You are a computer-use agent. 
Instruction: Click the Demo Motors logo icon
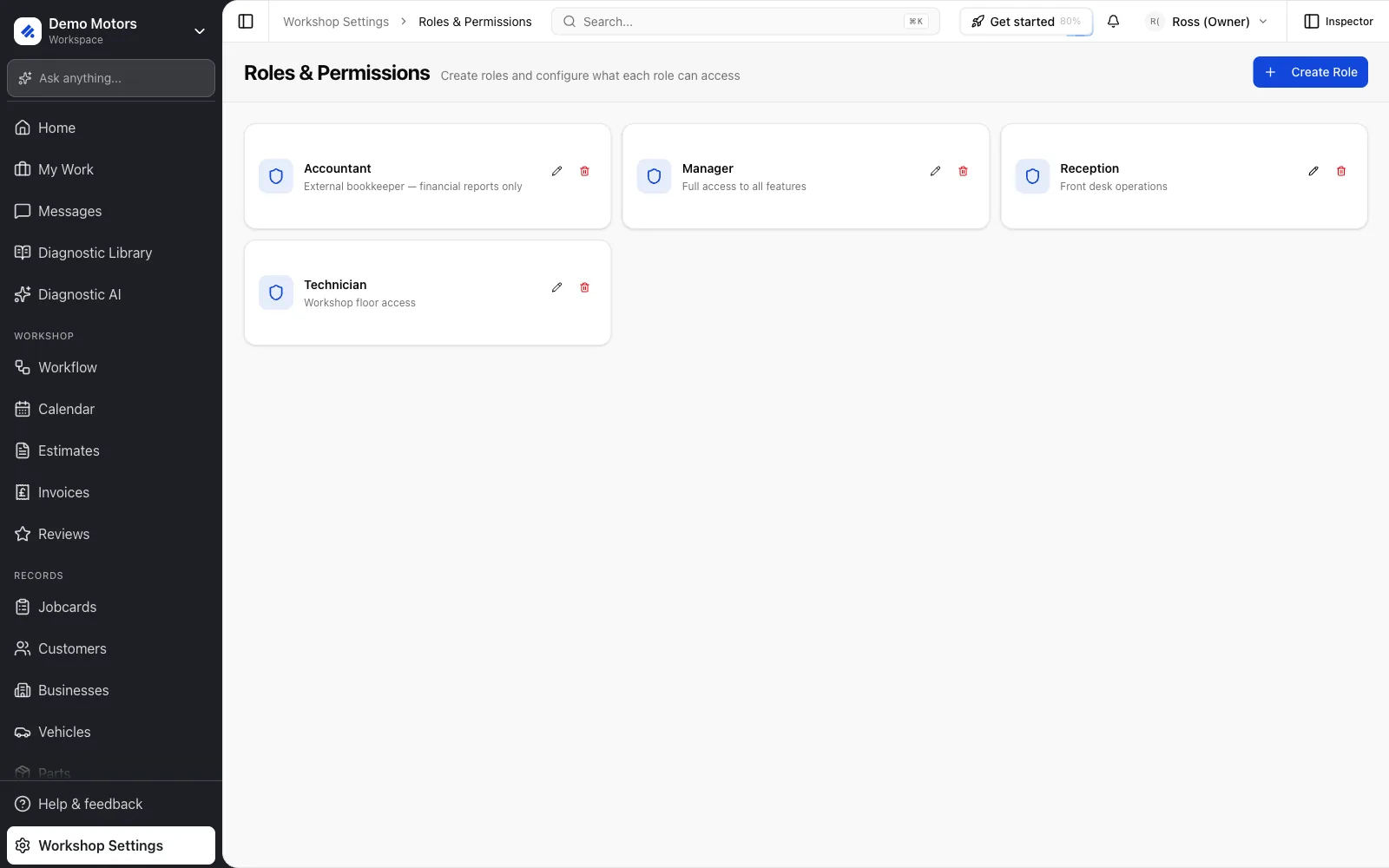click(x=28, y=31)
